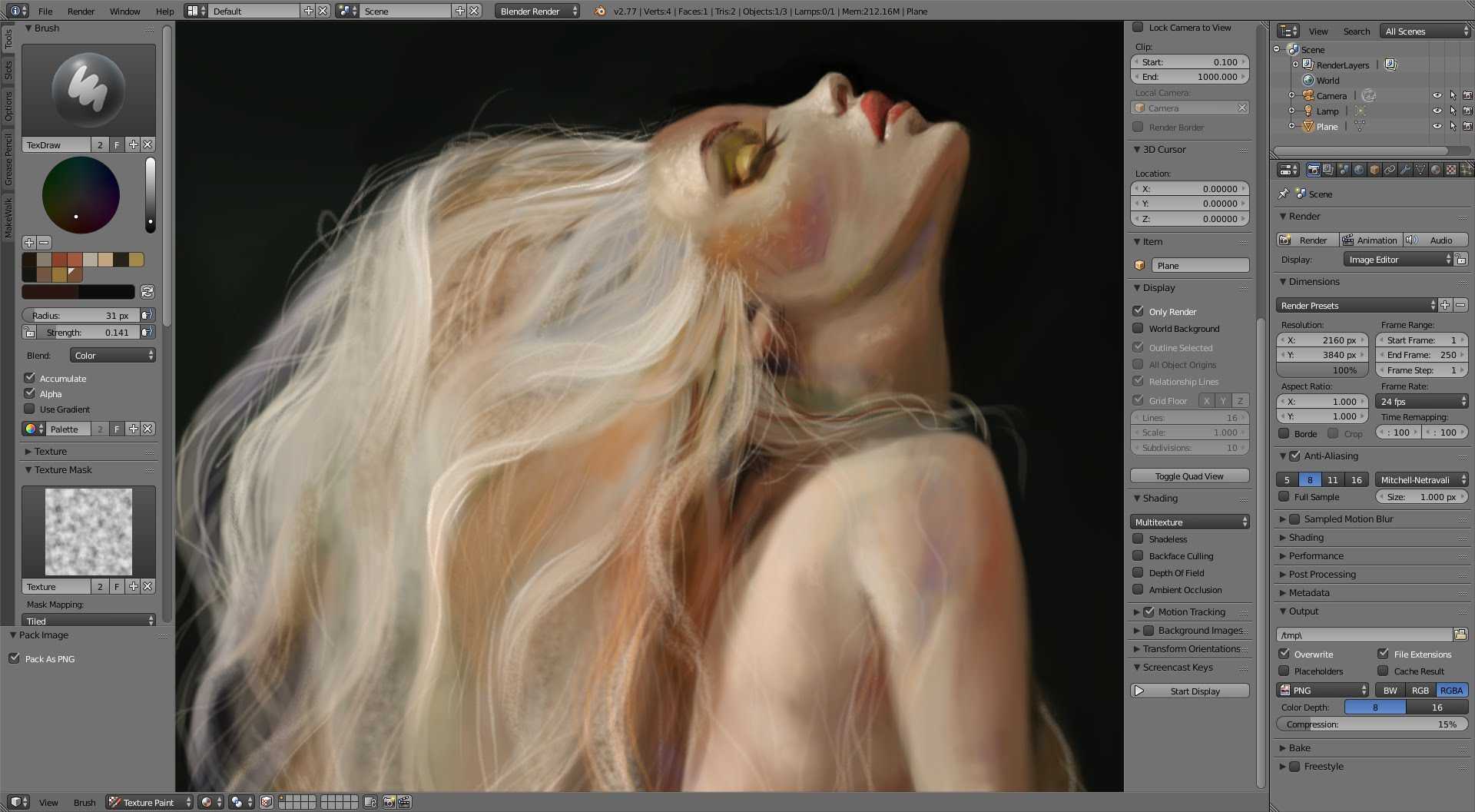The width and height of the screenshot is (1475, 812).
Task: Open the Window menu
Action: 124,11
